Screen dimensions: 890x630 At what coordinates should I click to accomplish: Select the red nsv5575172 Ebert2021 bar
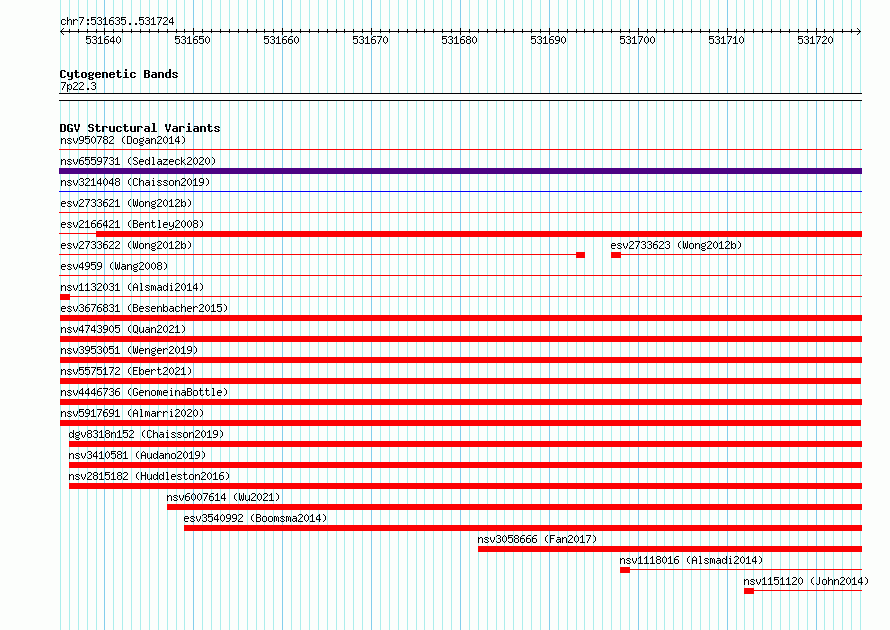[460, 381]
